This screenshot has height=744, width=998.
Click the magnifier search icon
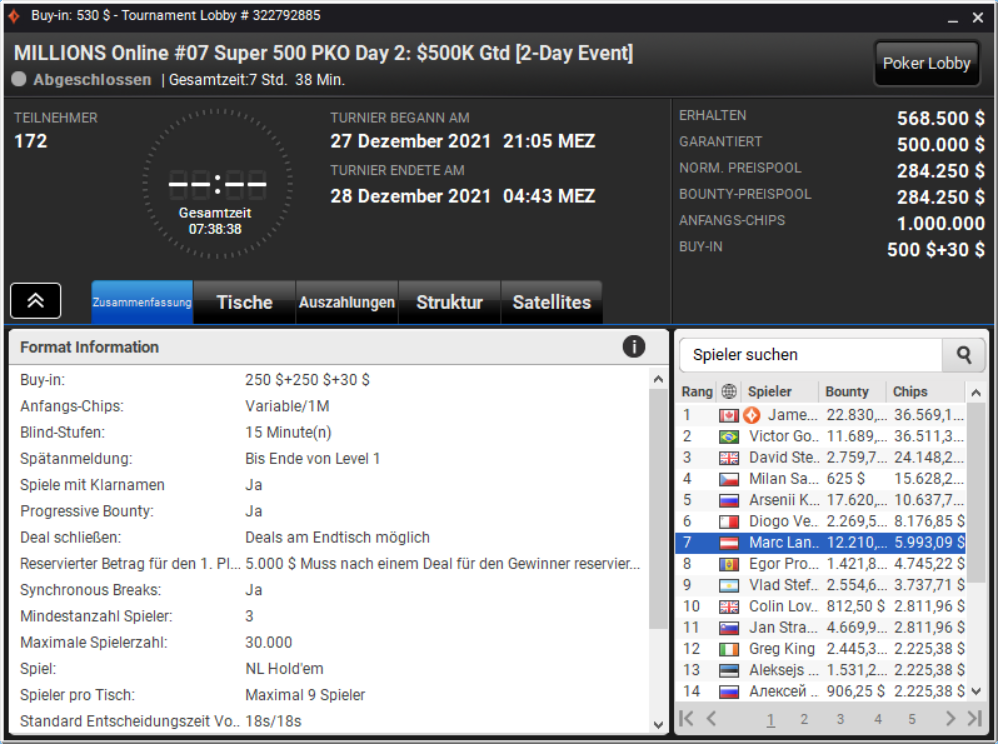pos(964,355)
